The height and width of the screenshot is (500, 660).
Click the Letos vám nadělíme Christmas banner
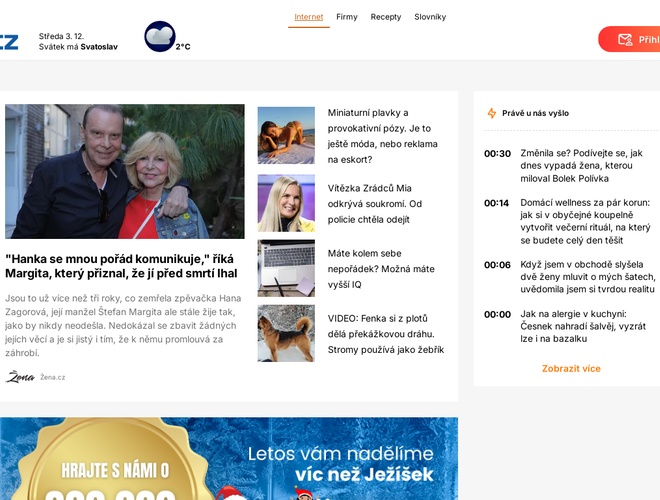click(229, 458)
